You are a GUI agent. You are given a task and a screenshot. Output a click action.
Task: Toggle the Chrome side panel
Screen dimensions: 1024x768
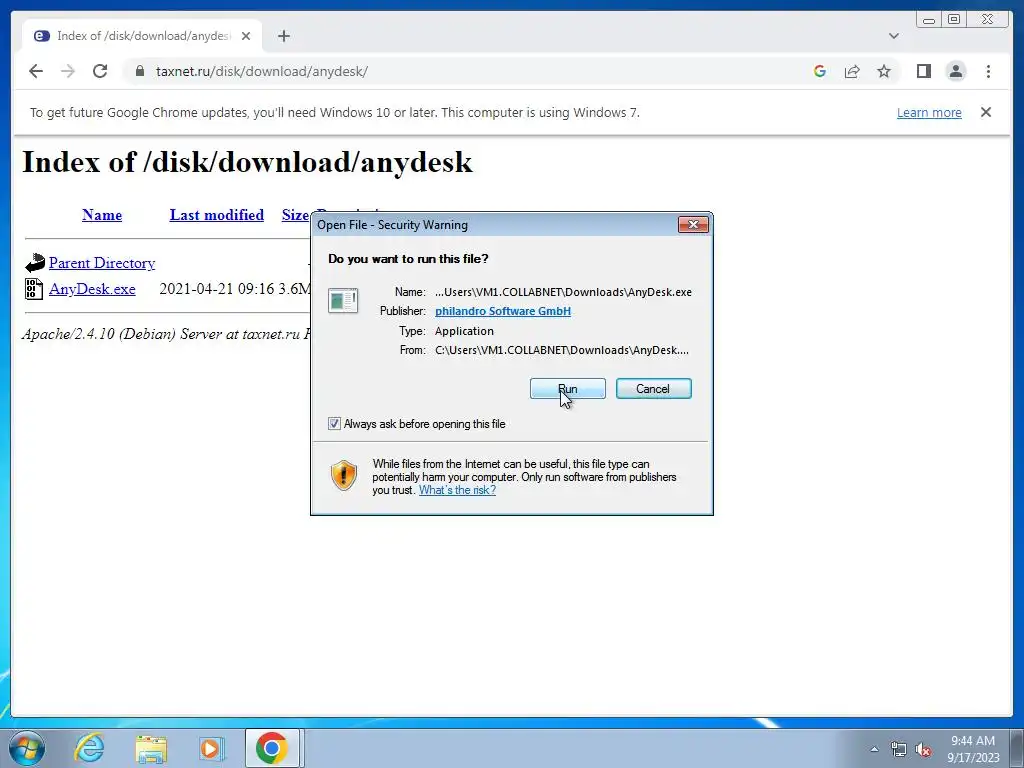point(923,71)
